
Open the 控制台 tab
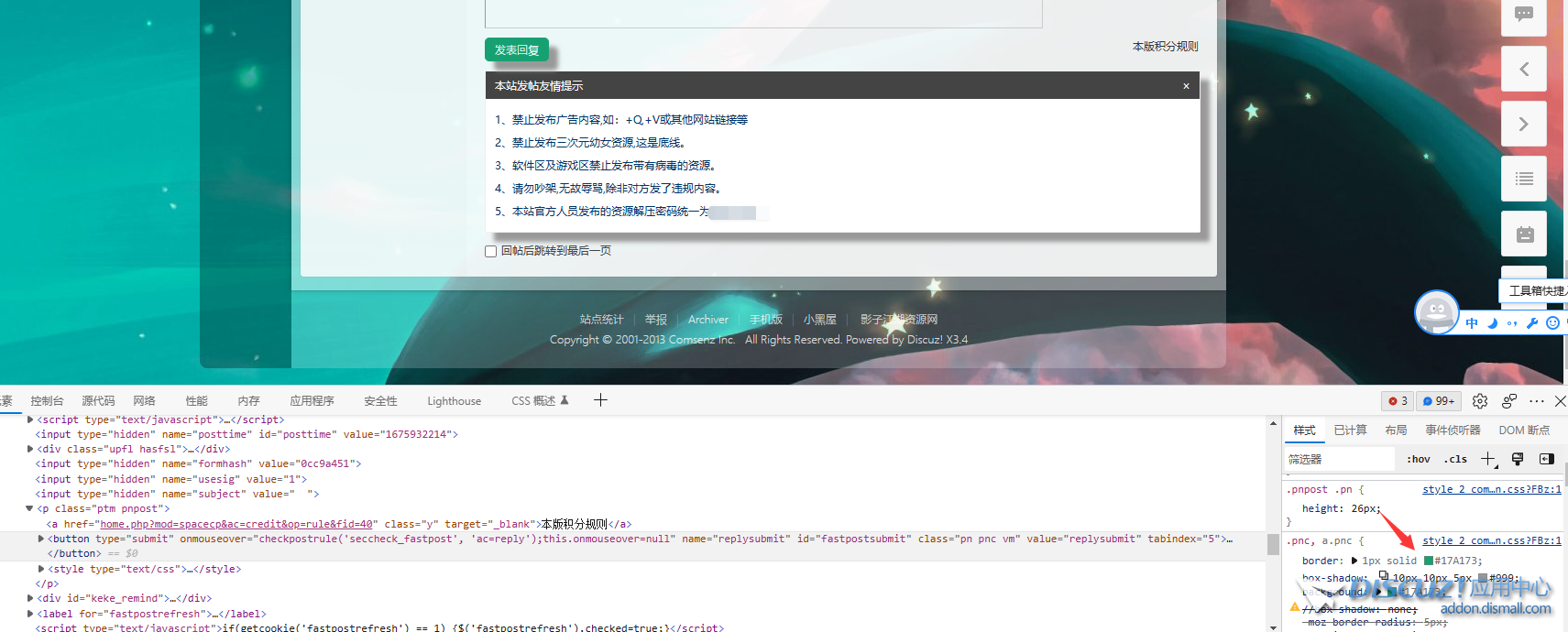coord(47,401)
